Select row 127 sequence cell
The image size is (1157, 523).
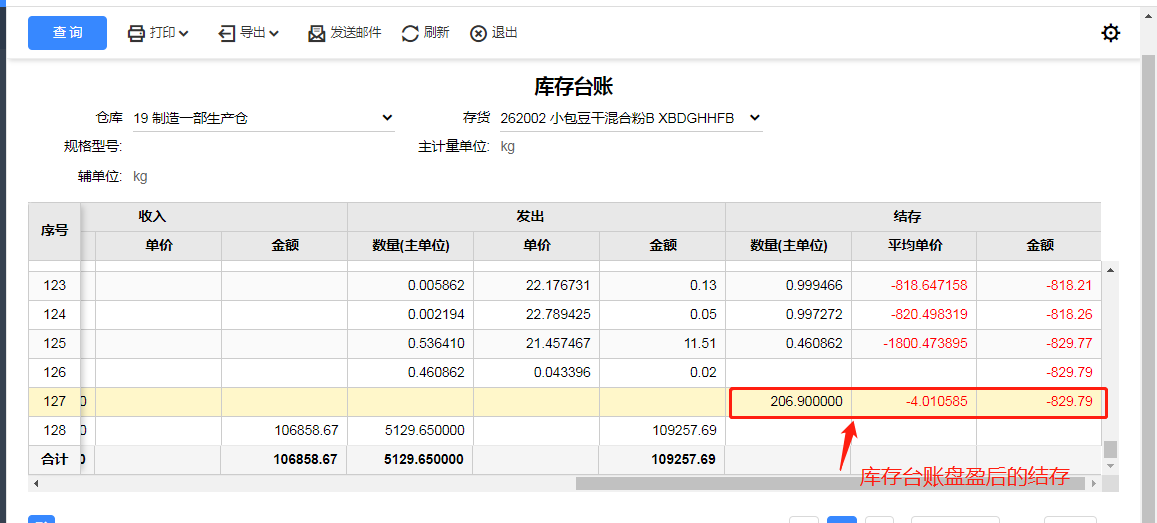coord(54,402)
